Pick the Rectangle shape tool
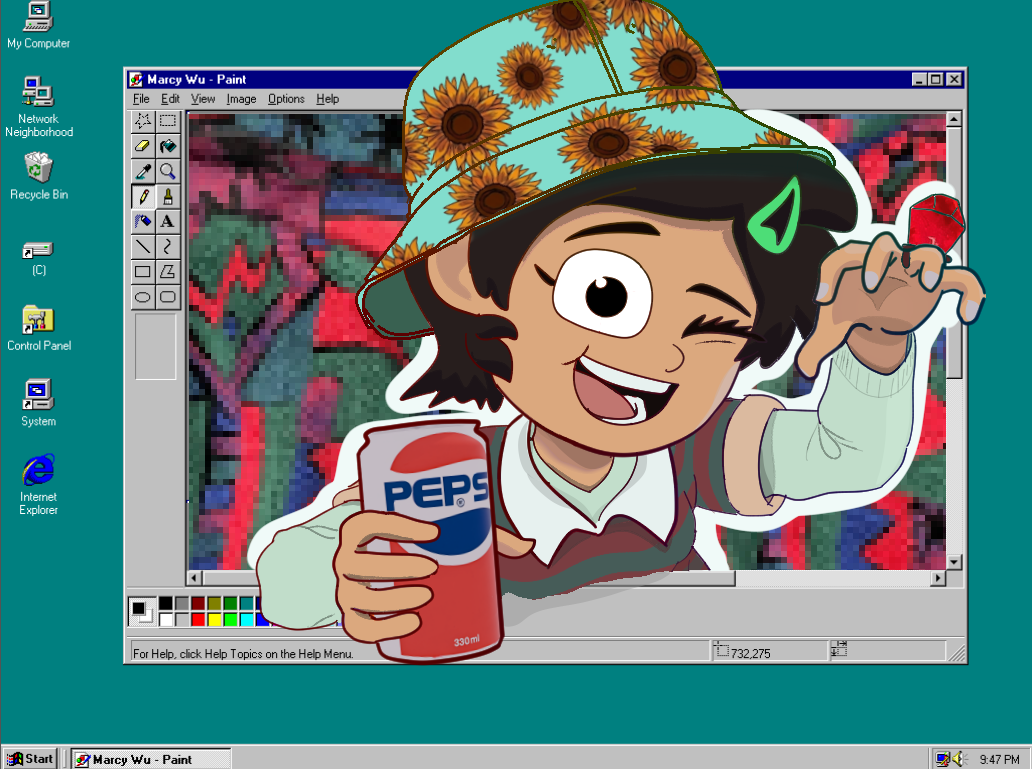Screen dimensions: 1032x769 pos(143,271)
